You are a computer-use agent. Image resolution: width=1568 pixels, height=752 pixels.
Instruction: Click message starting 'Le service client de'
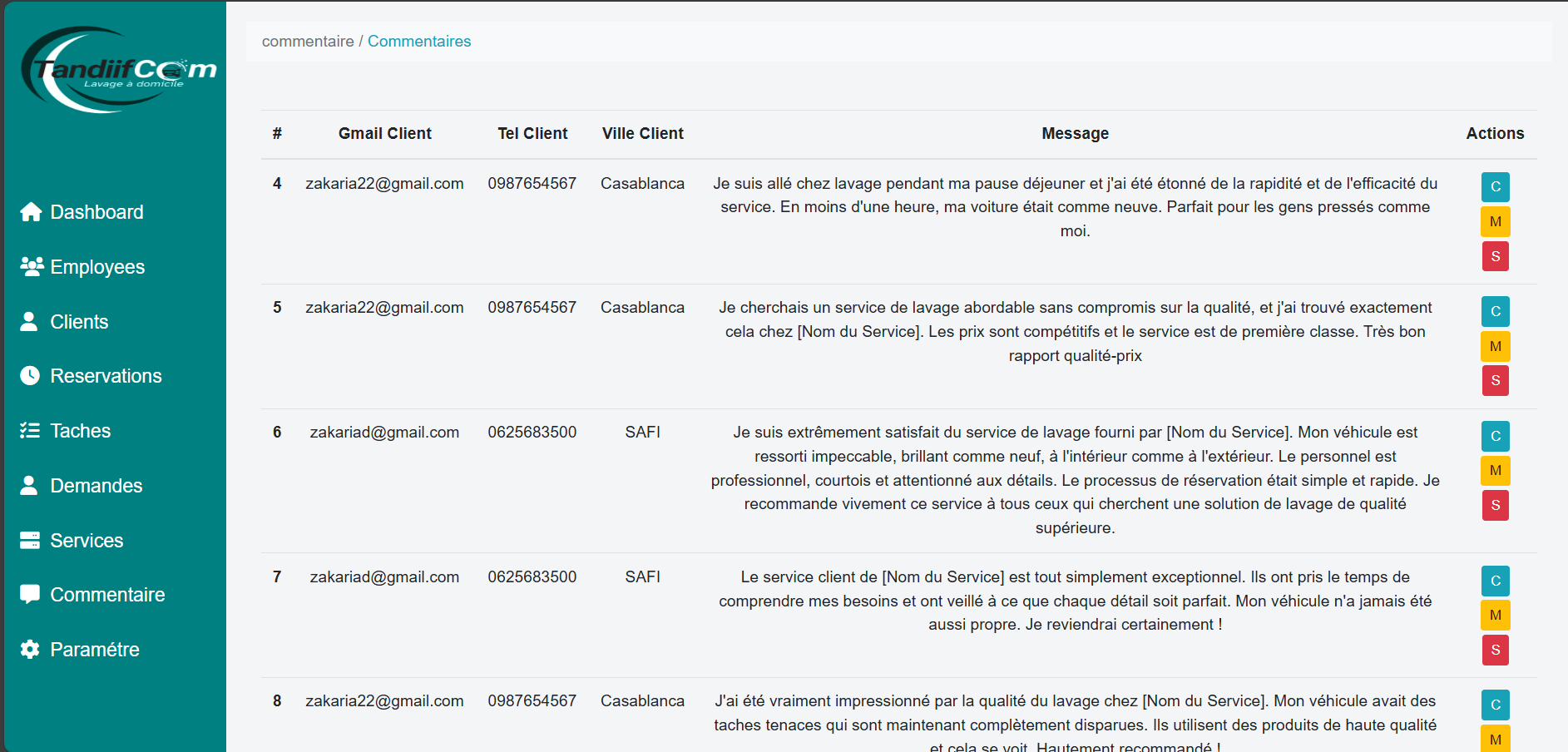1075,601
